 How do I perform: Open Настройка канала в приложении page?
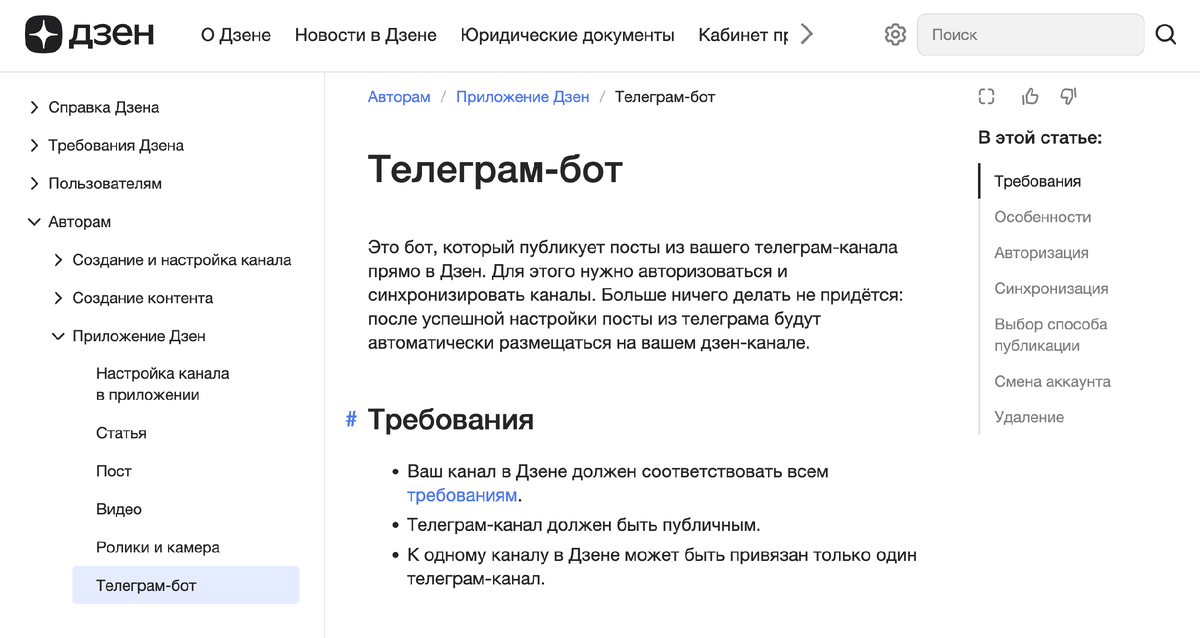coord(163,384)
